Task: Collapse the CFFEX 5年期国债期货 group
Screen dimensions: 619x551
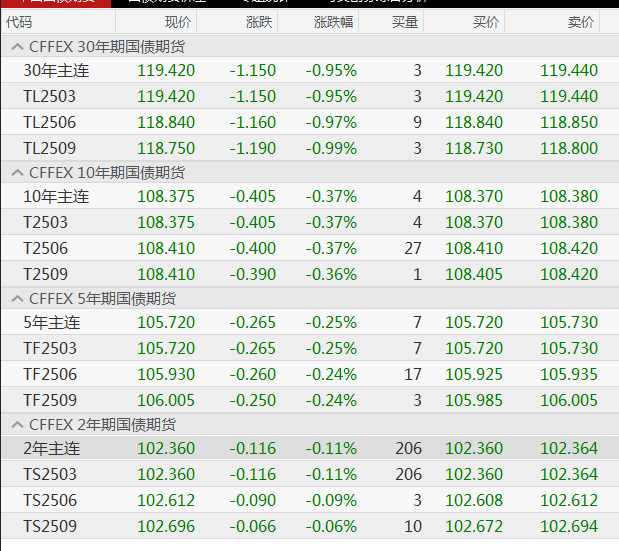Action: pyautogui.click(x=17, y=298)
